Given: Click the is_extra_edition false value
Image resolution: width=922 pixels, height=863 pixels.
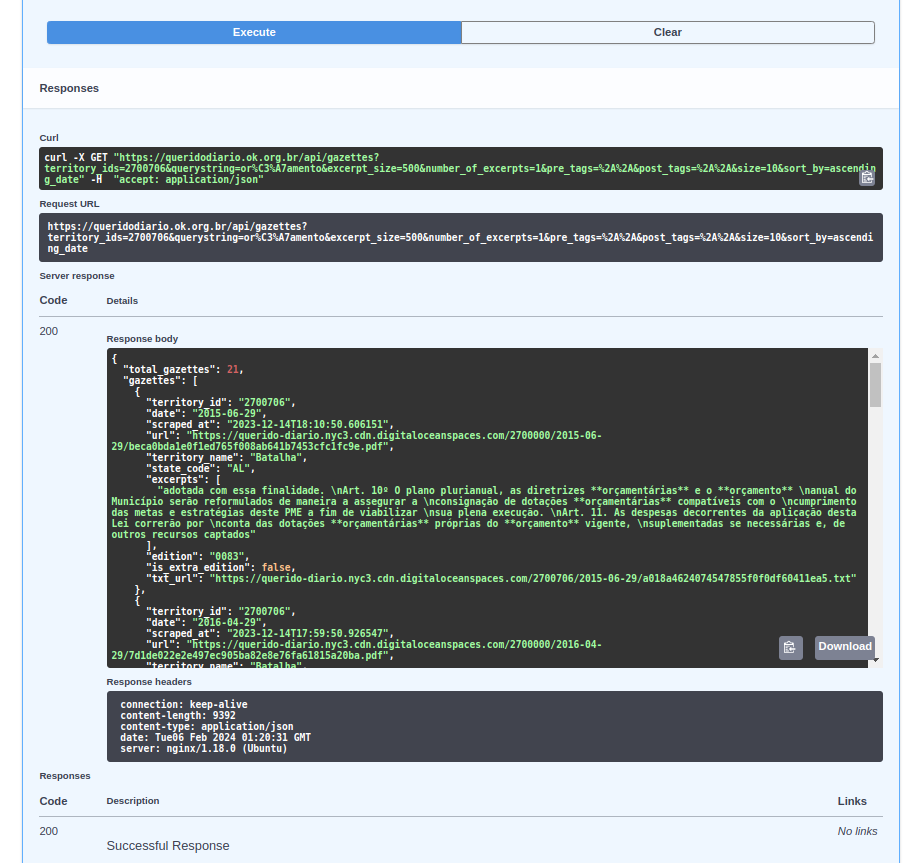Looking at the screenshot, I should (276, 567).
